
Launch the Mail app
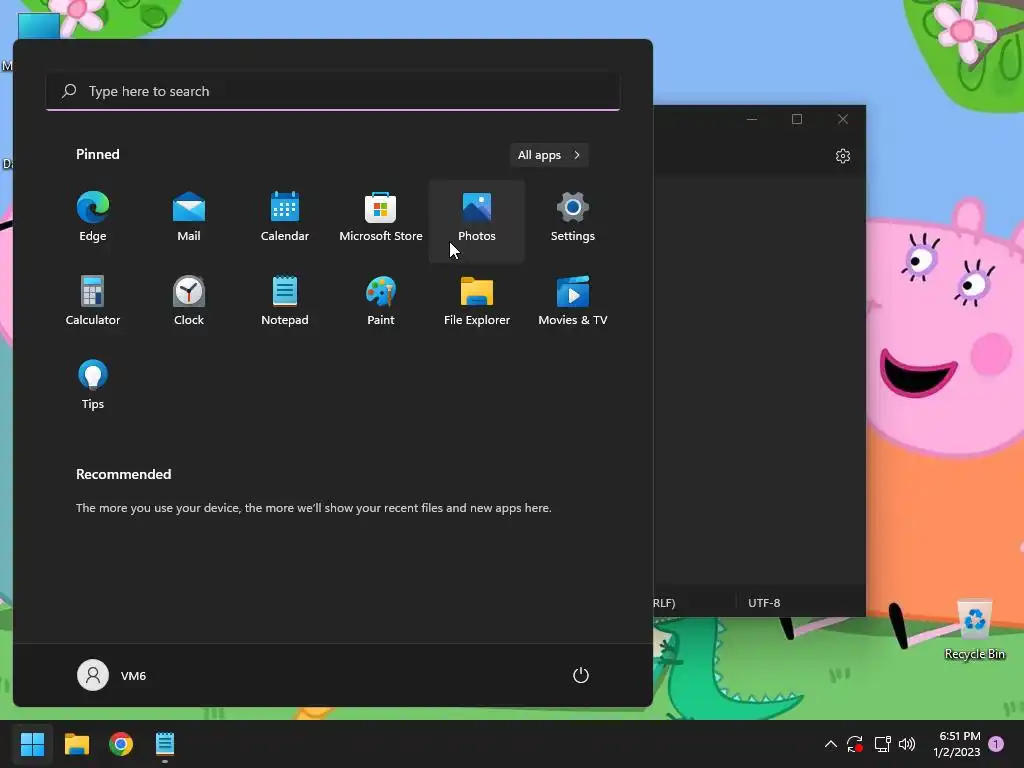point(189,217)
